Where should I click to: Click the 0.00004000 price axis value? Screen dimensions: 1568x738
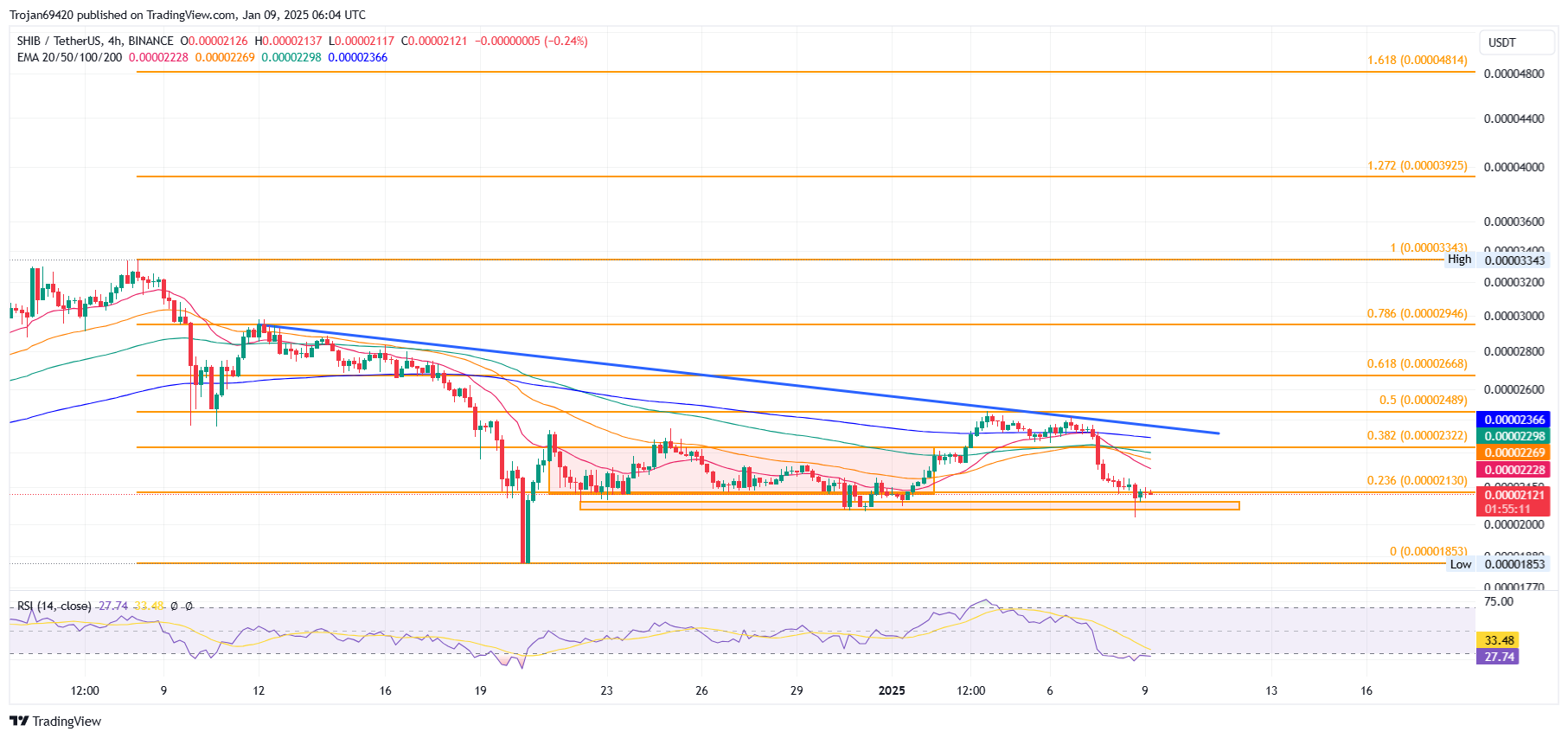[1514, 167]
